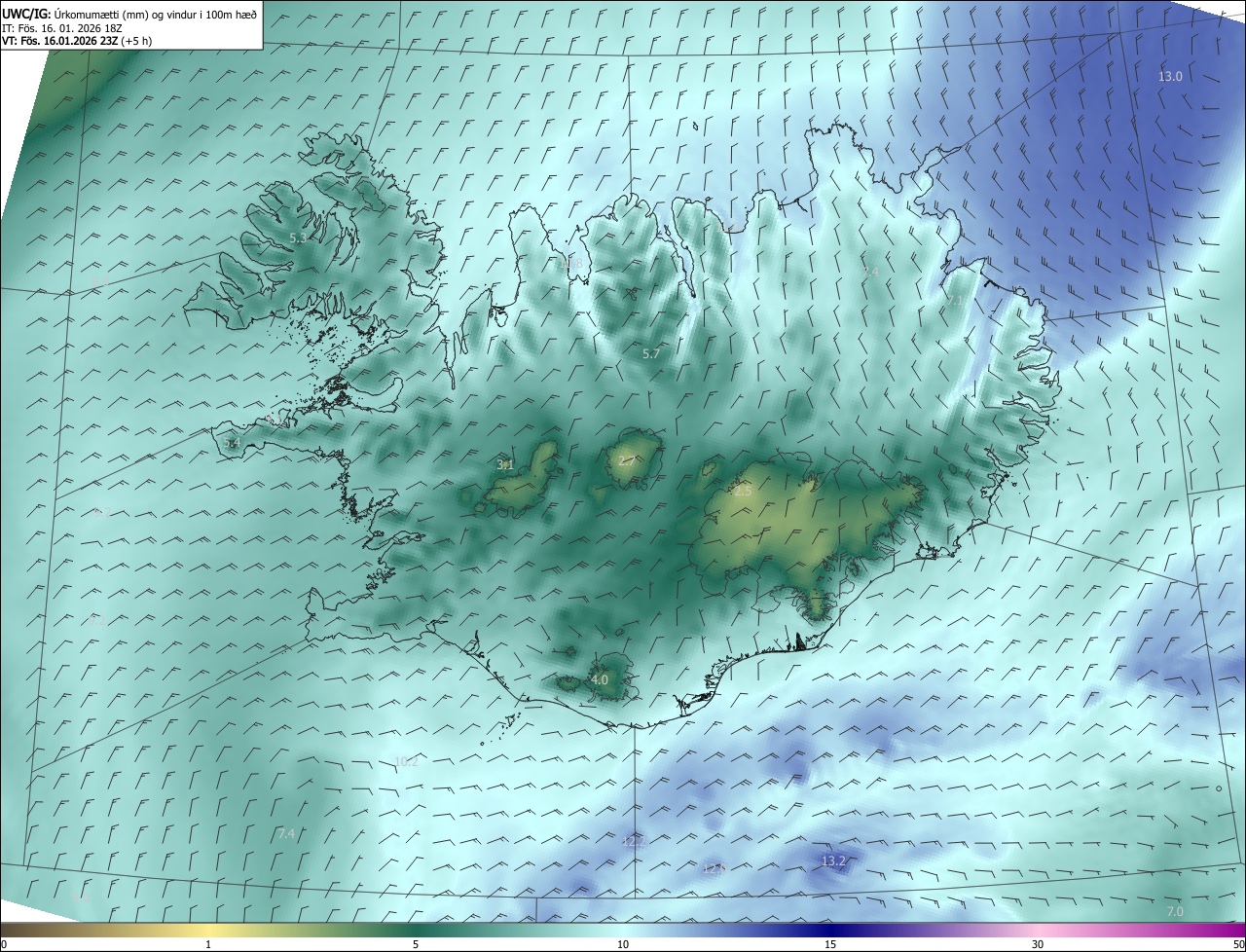
Task: Click the color scale tick label 10
Action: pyautogui.click(x=623, y=944)
